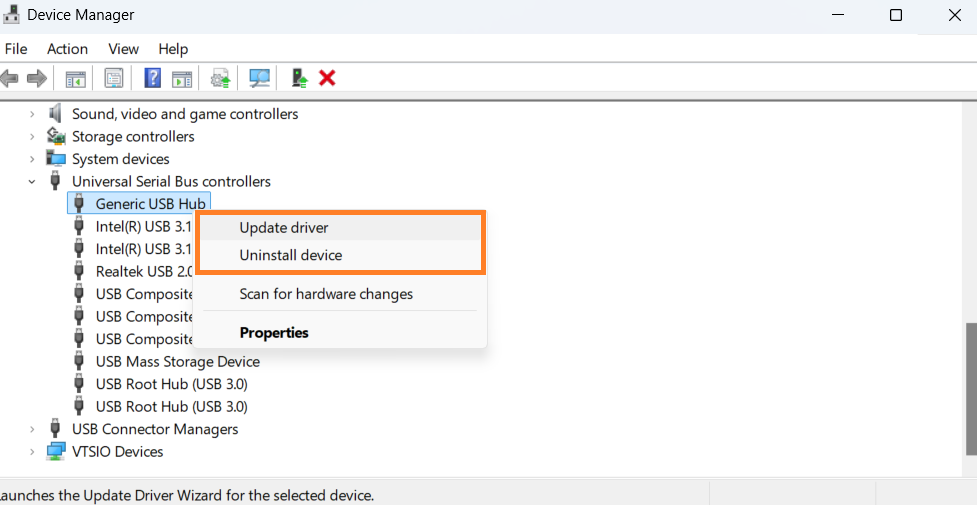977x505 pixels.
Task: Collapse Universal Serial Bus controllers node
Action: (x=32, y=182)
